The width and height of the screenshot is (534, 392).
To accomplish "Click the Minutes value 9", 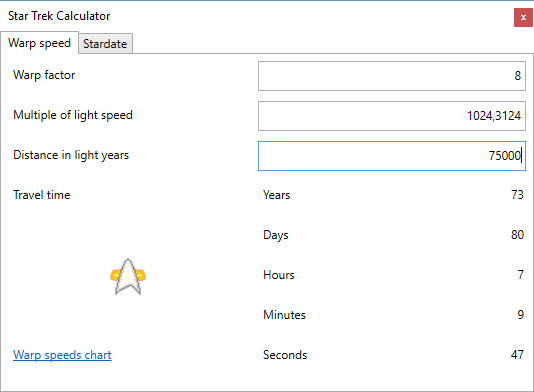I will pyautogui.click(x=520, y=314).
